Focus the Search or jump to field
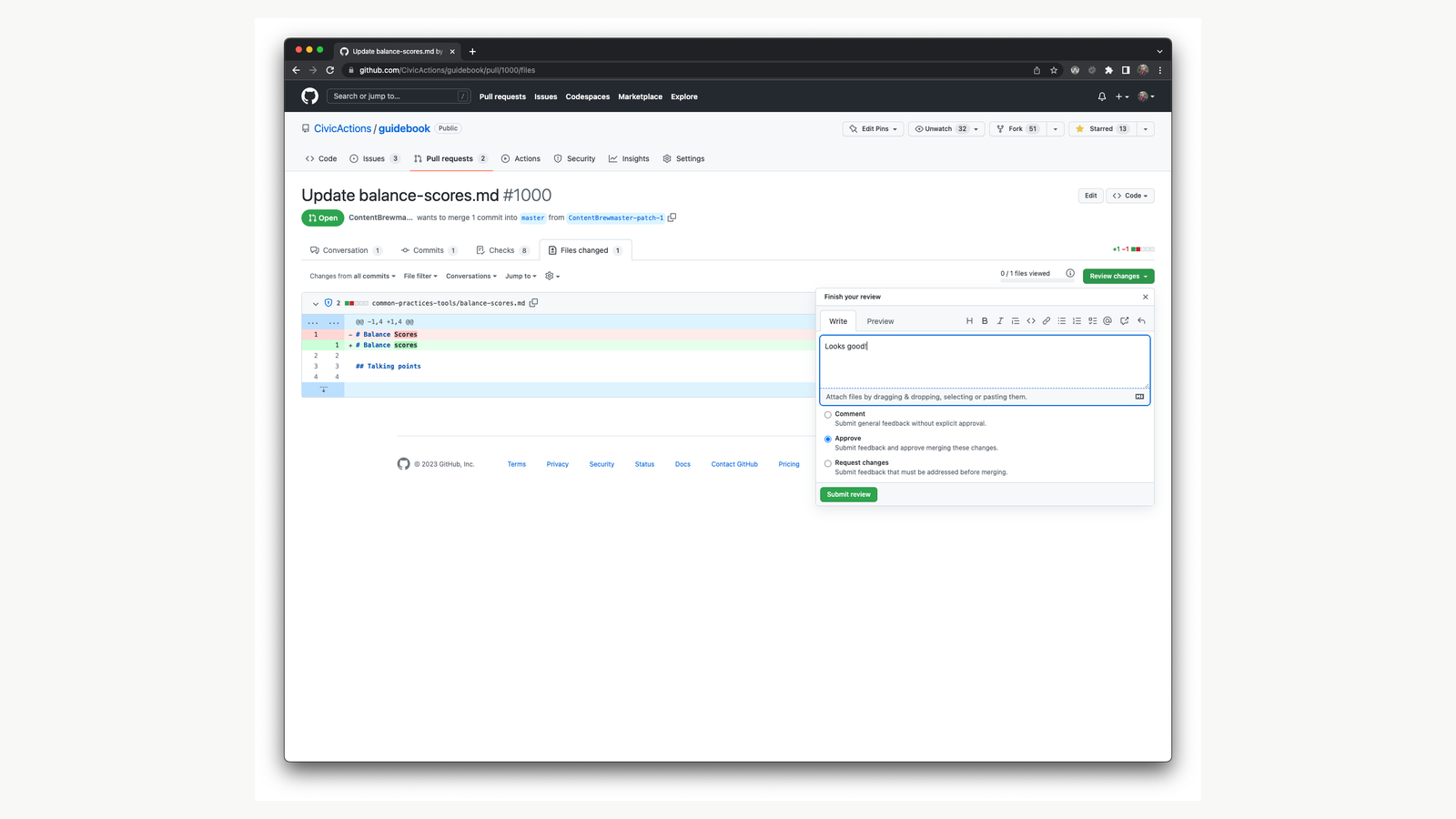The width and height of the screenshot is (1456, 819). pos(399,96)
